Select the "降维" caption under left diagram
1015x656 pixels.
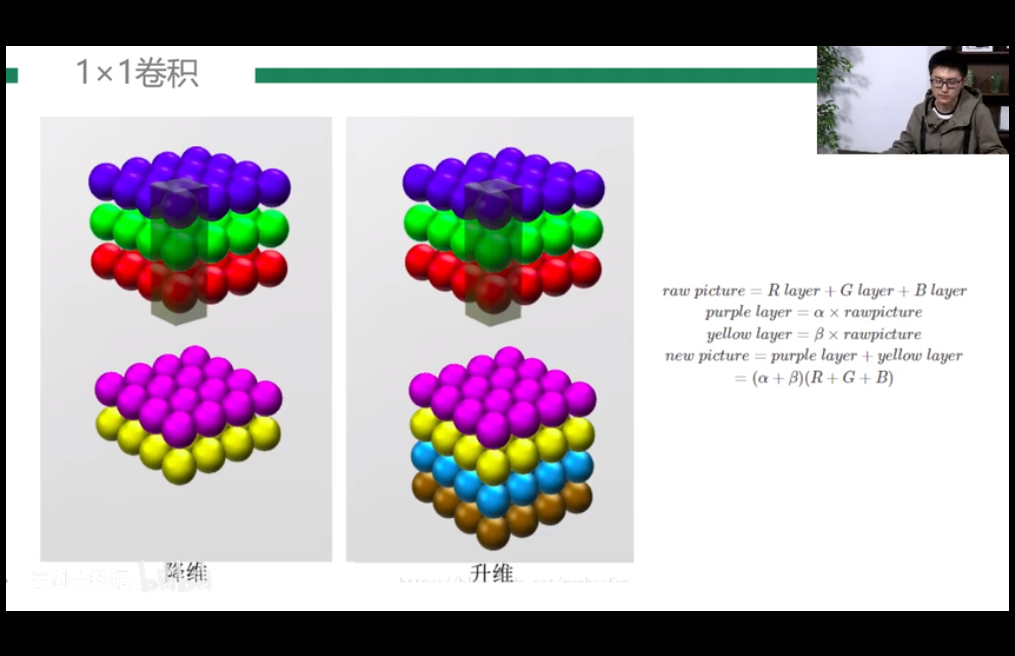pos(187,573)
